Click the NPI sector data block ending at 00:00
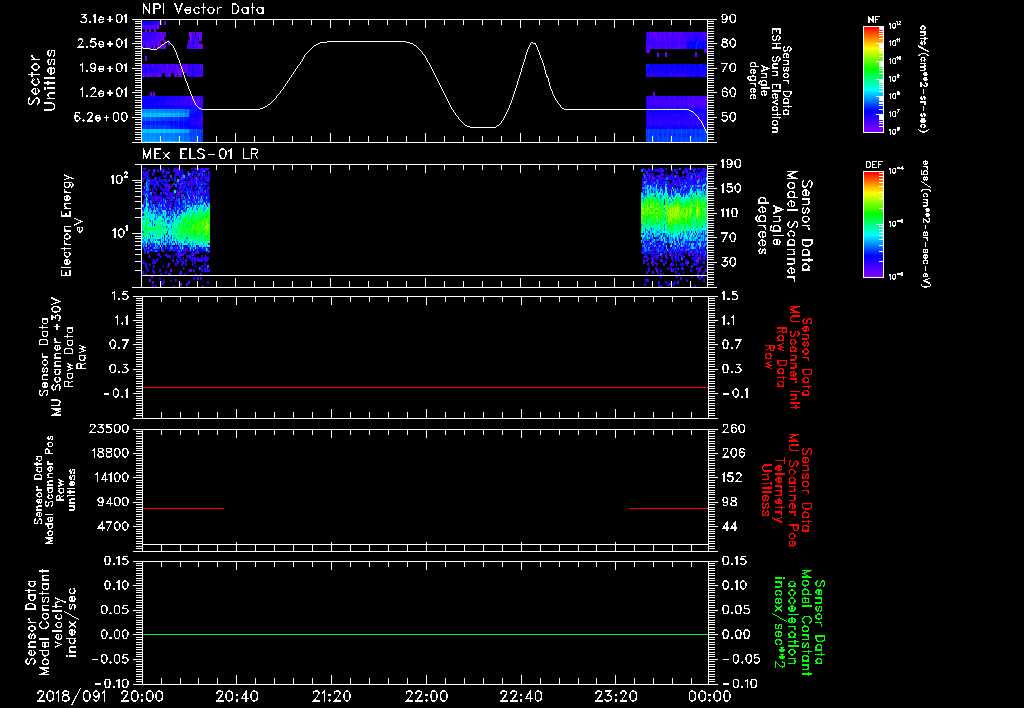The image size is (1024, 708). [x=677, y=86]
